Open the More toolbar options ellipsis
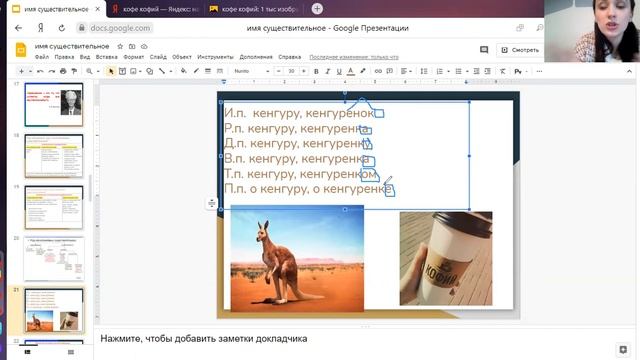The width and height of the screenshot is (640, 360). [539, 71]
